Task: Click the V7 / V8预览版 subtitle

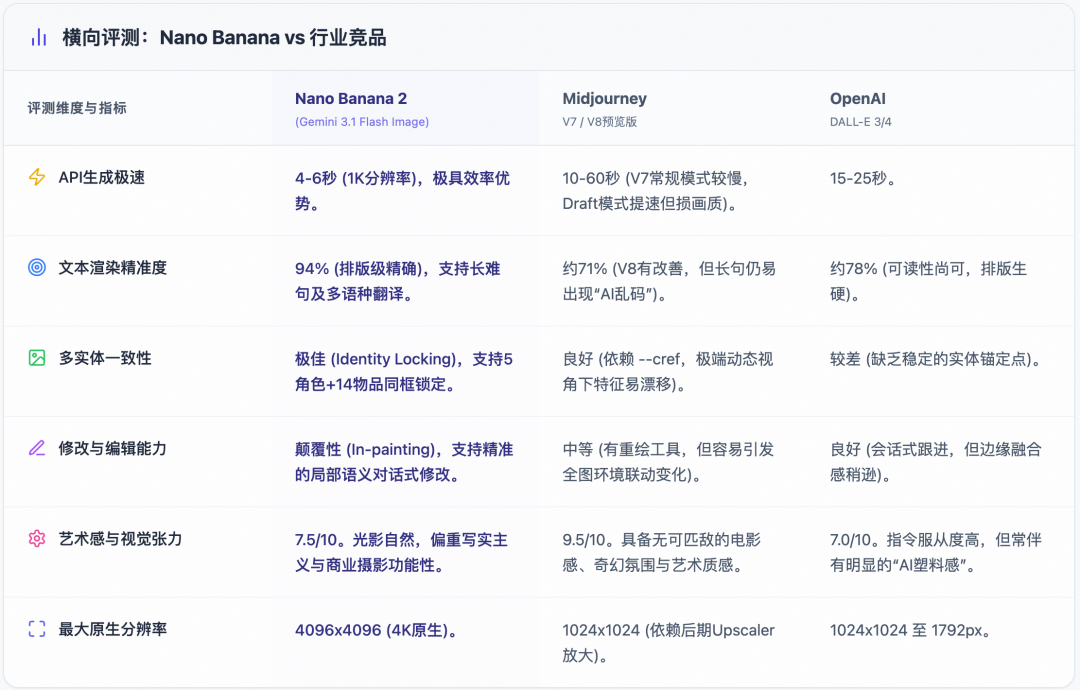Action: coord(600,122)
